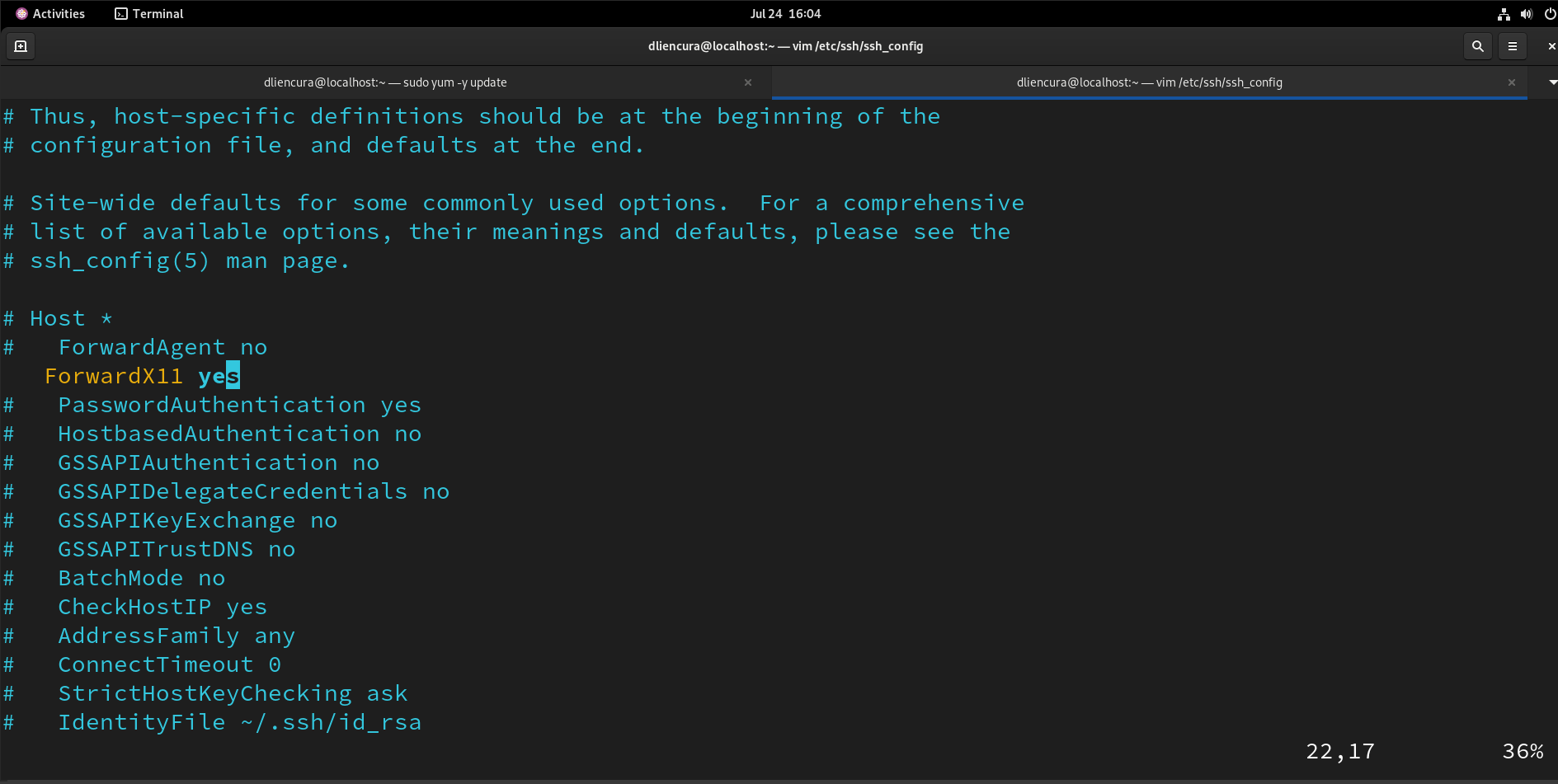Open the Activities overview

coord(50,14)
